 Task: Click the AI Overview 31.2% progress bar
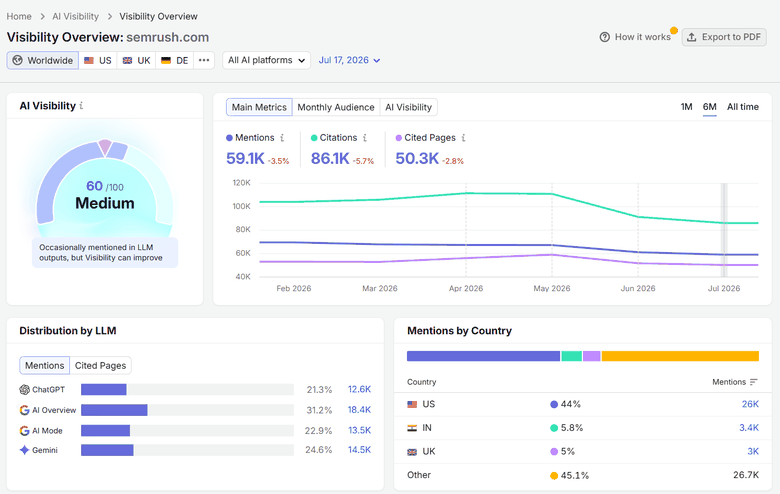pyautogui.click(x=187, y=410)
